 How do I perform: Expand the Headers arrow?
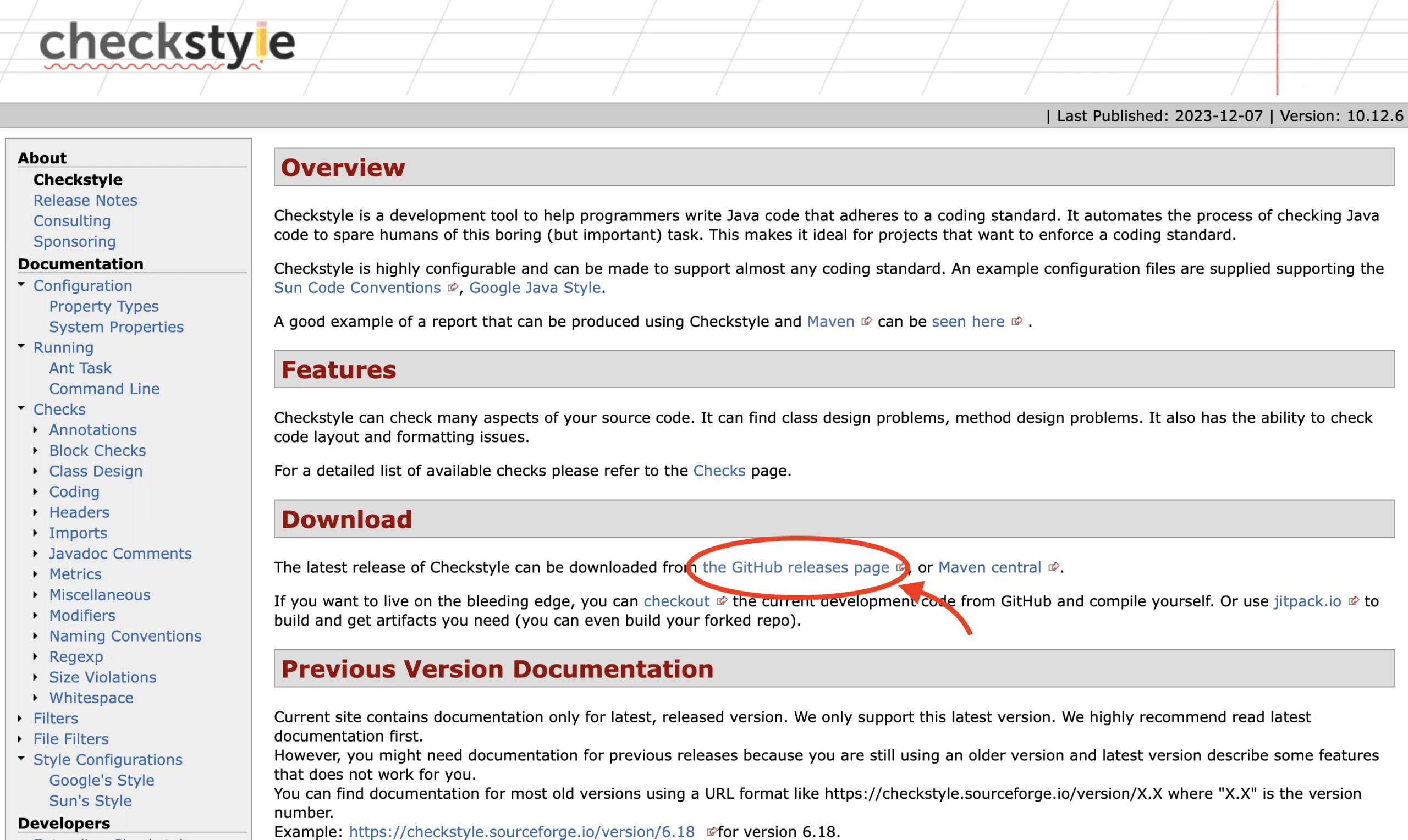[x=35, y=513]
